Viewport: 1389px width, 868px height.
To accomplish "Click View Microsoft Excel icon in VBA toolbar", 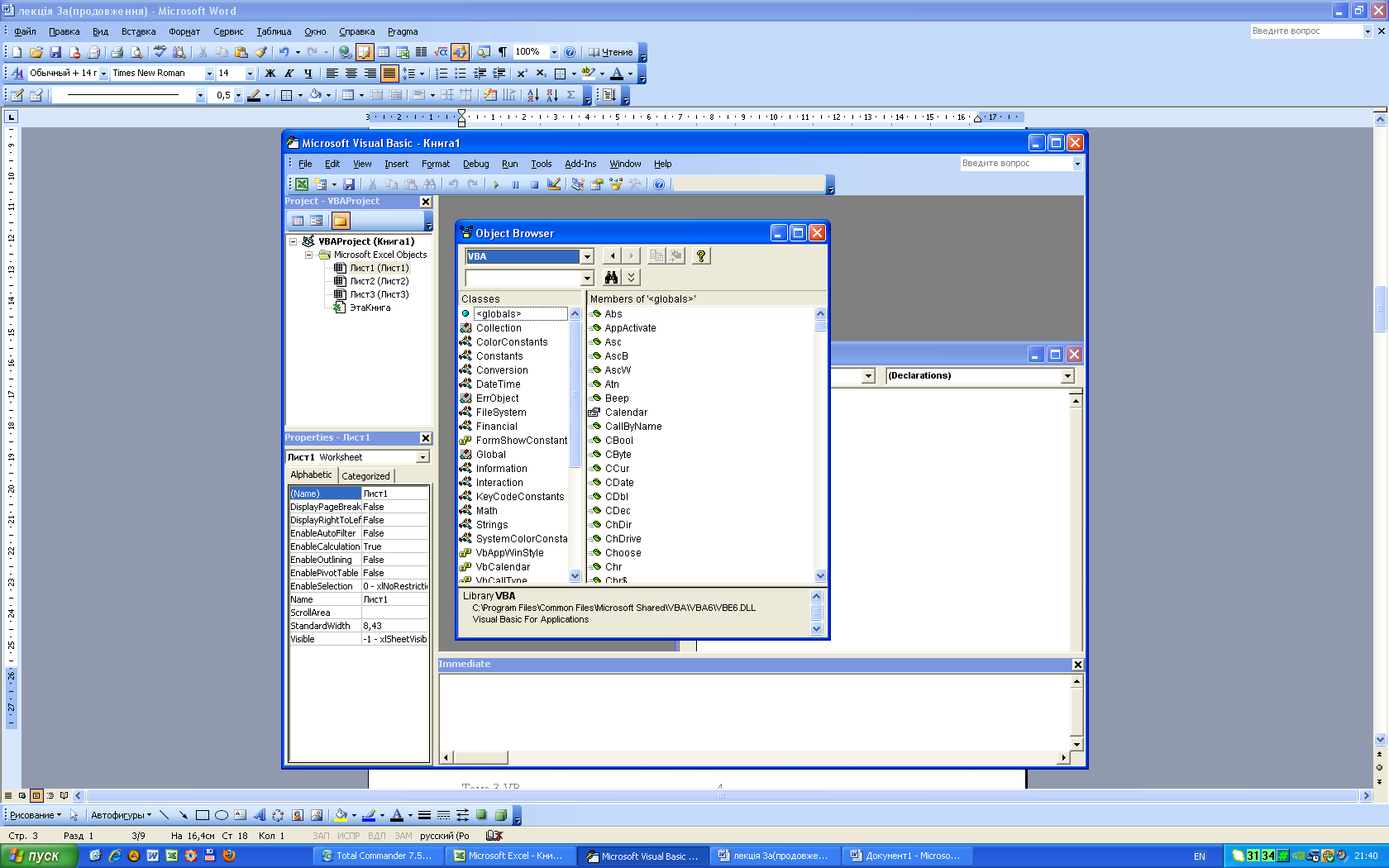I will point(302,184).
